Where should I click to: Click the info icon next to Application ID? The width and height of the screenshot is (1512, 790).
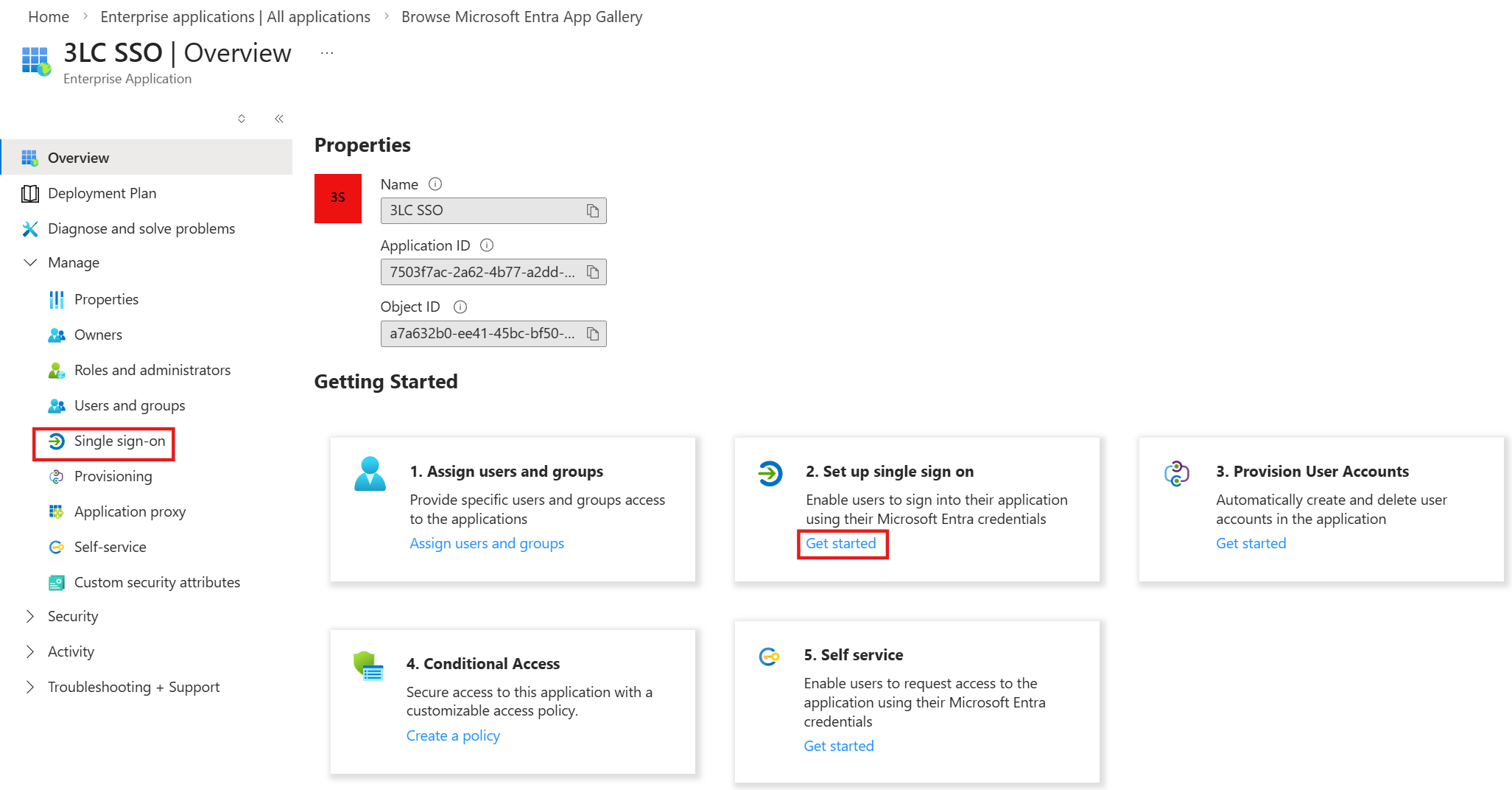click(487, 245)
